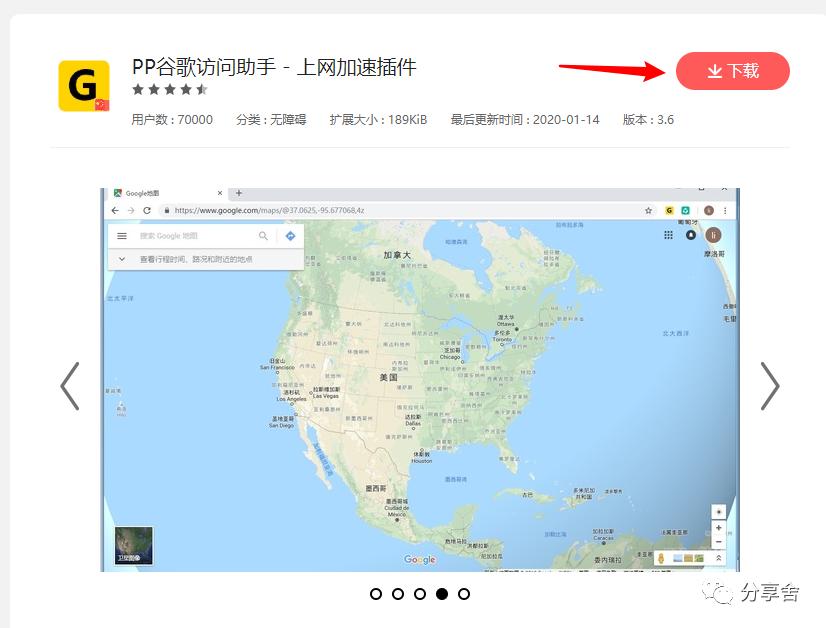
Task: Select the first carousel dot
Action: pyautogui.click(x=374, y=594)
